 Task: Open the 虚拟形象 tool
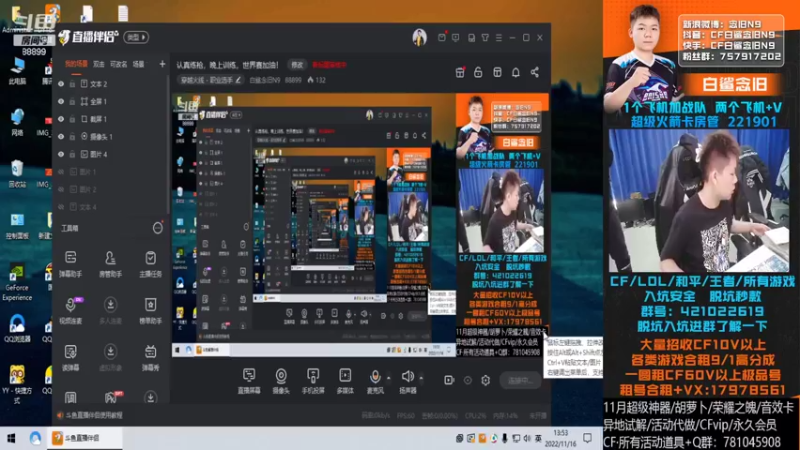(x=110, y=357)
